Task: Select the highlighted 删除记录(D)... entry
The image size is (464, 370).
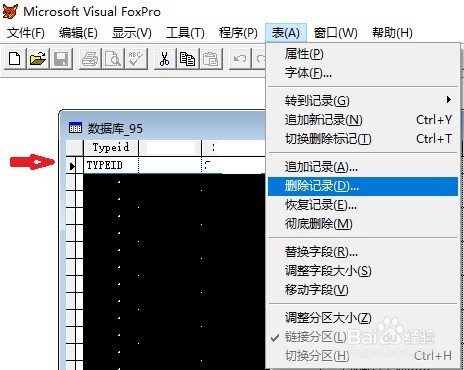Action: tap(363, 186)
